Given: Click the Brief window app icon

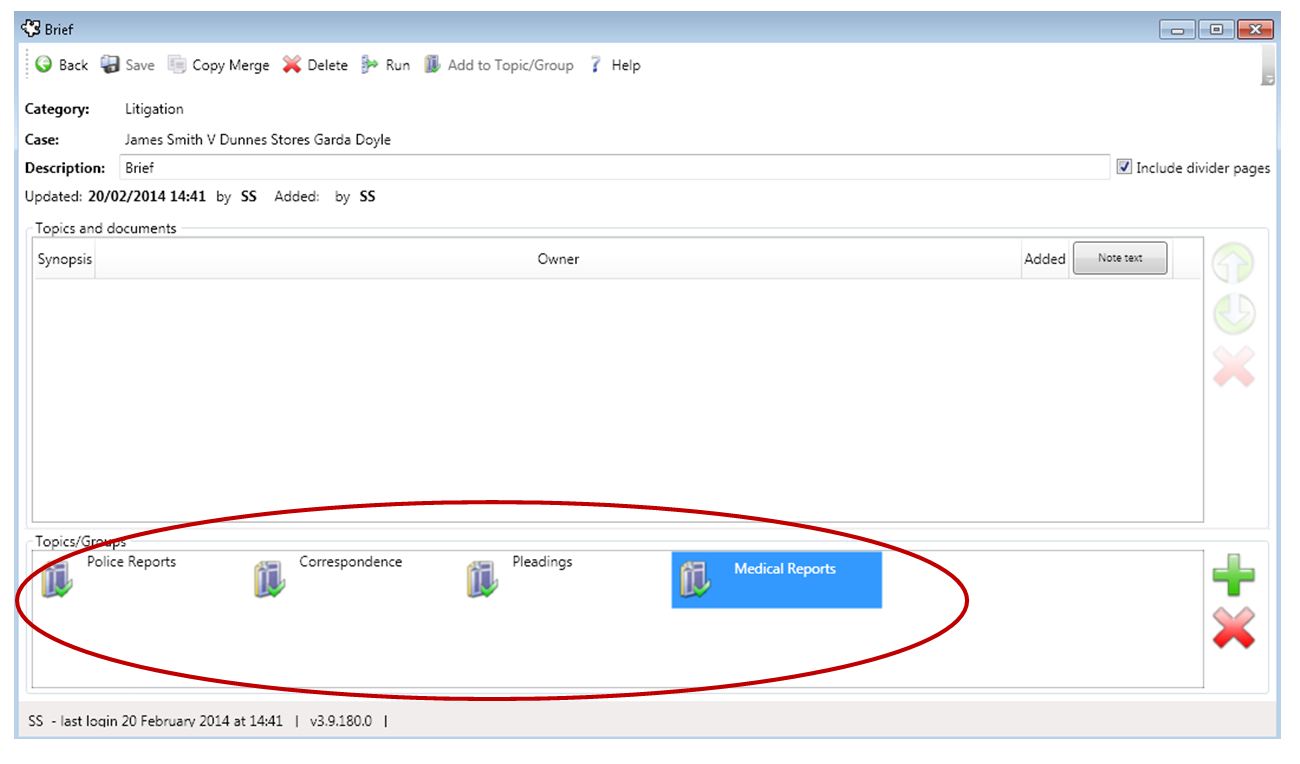Looking at the screenshot, I should click(x=30, y=29).
